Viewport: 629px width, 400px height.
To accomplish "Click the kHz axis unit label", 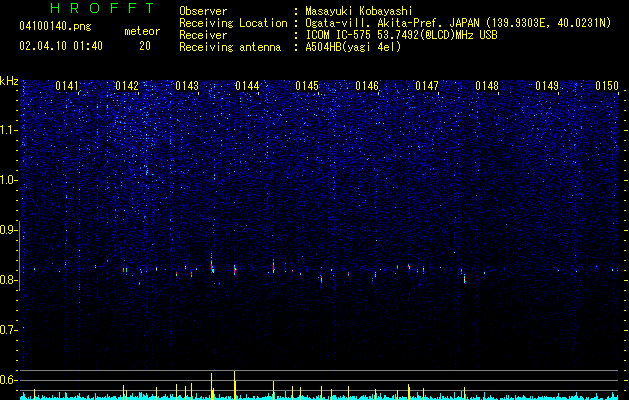I will click(9, 81).
